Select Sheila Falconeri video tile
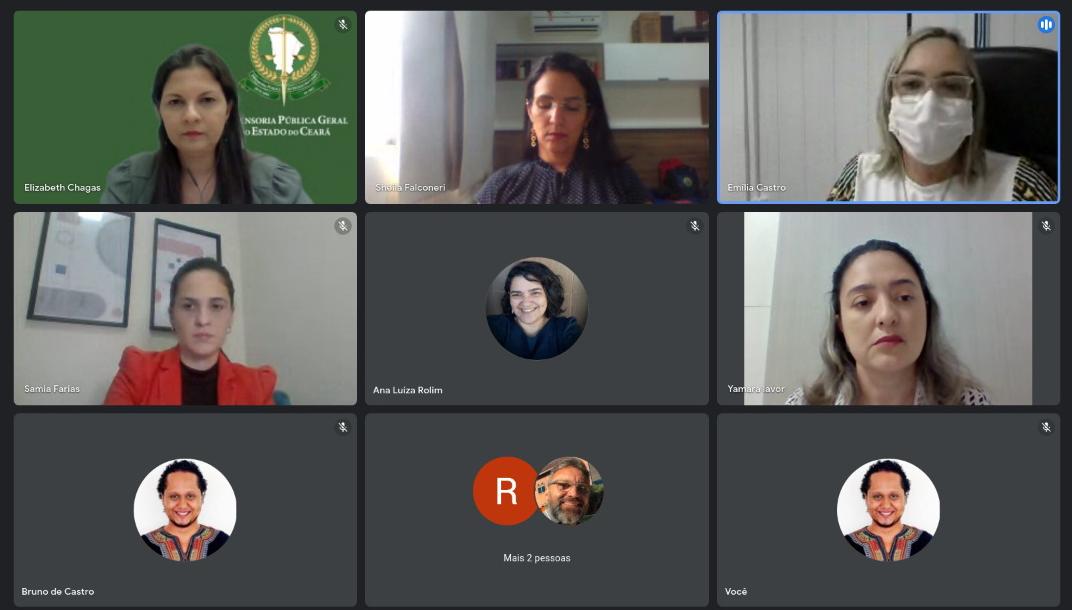 (x=537, y=107)
